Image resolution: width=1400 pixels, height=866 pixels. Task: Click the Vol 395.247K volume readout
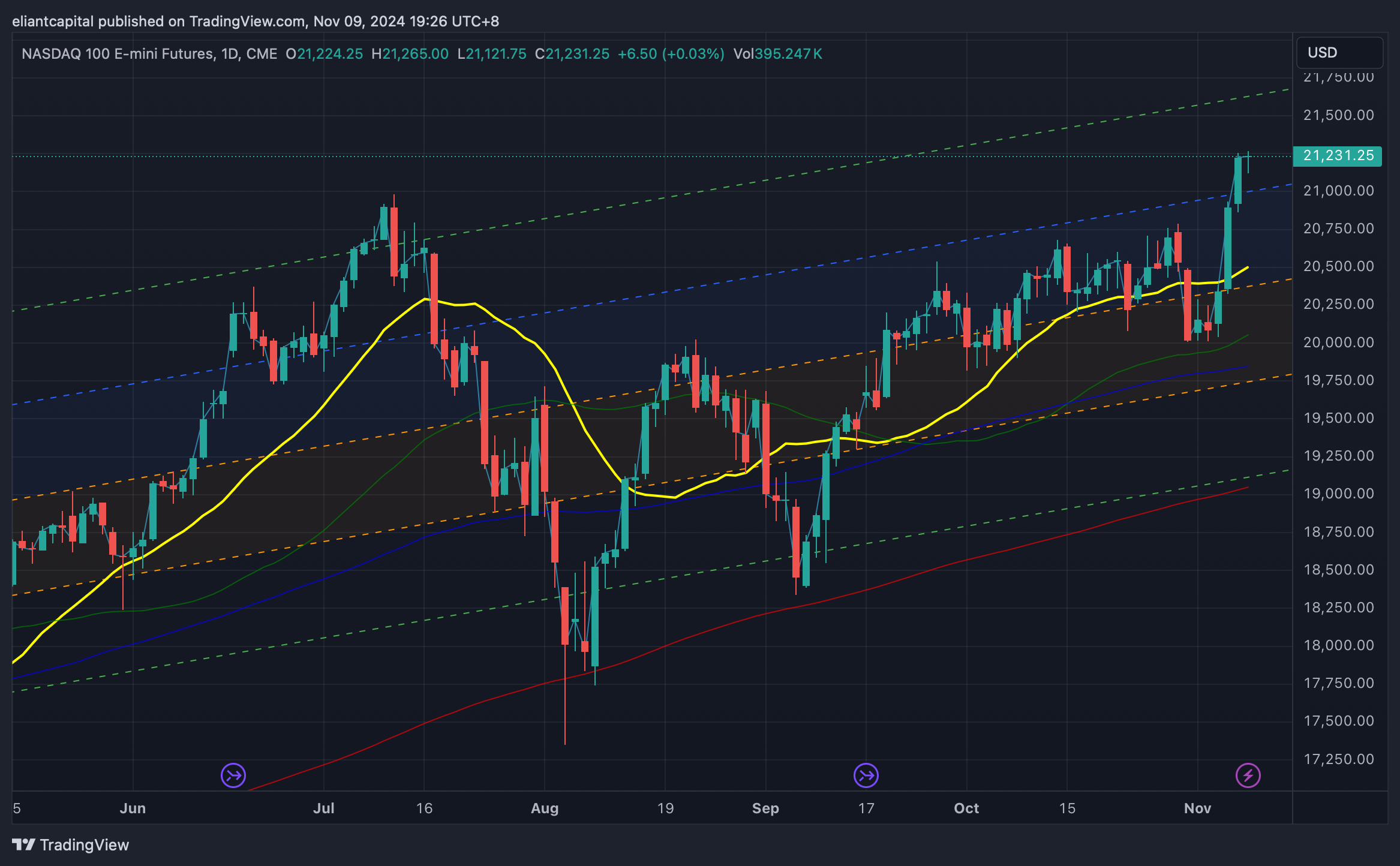(777, 54)
